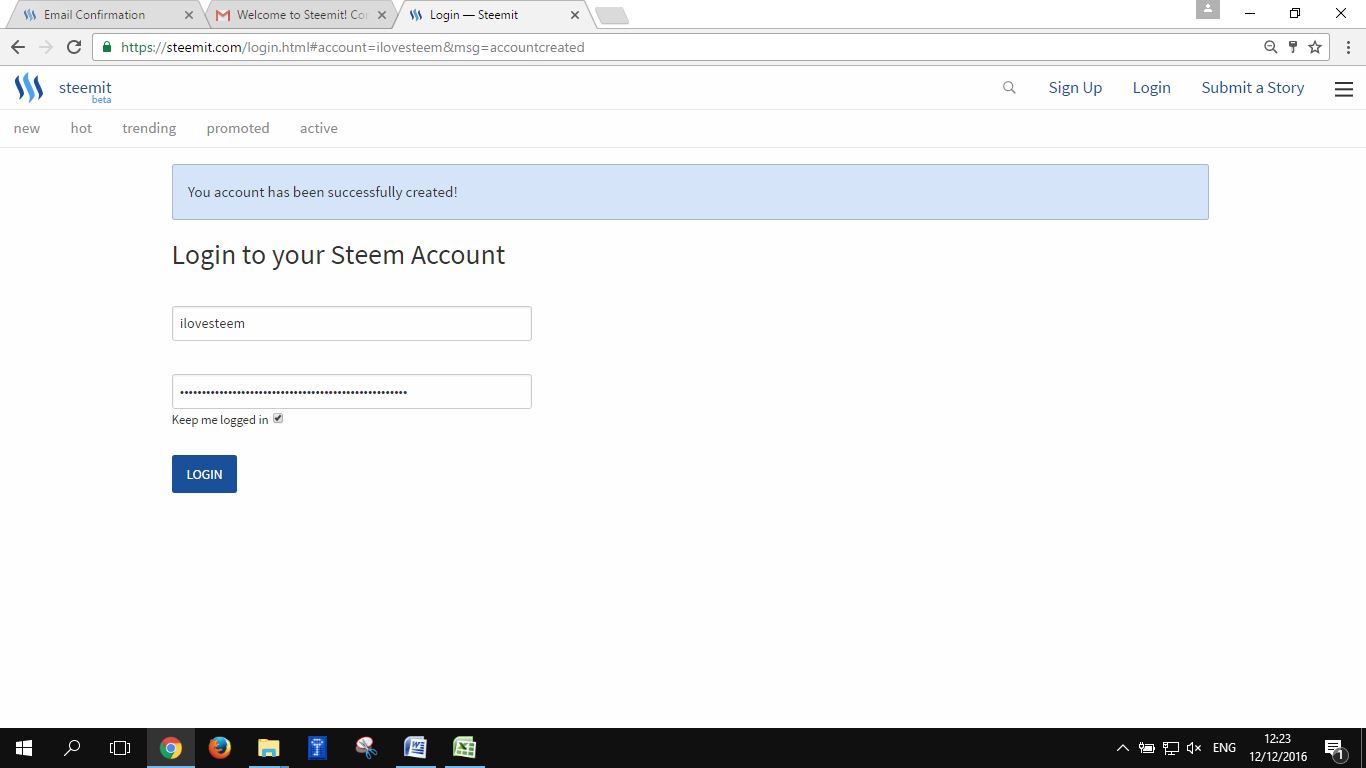Open Word from the taskbar
This screenshot has width=1366, height=768.
(x=415, y=748)
